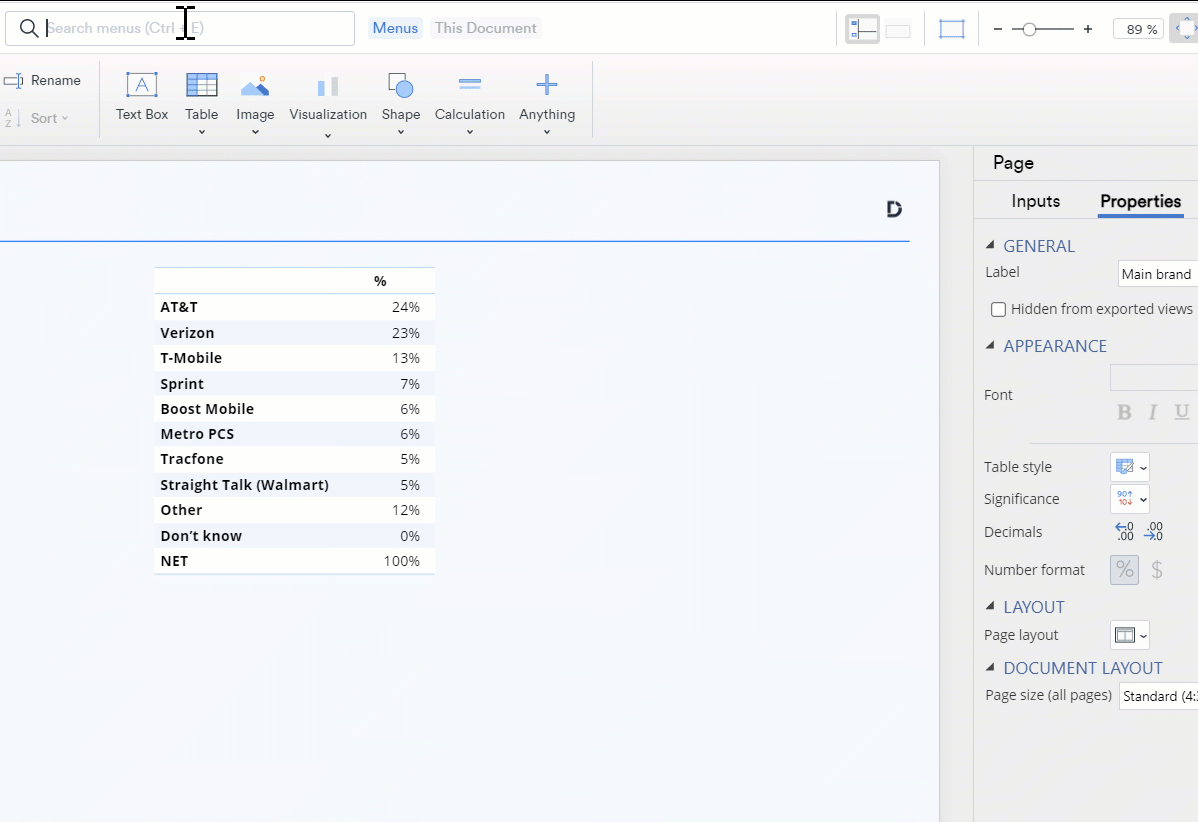Screen dimensions: 1198x822
Task: Select the AT&T row label
Action: point(179,307)
